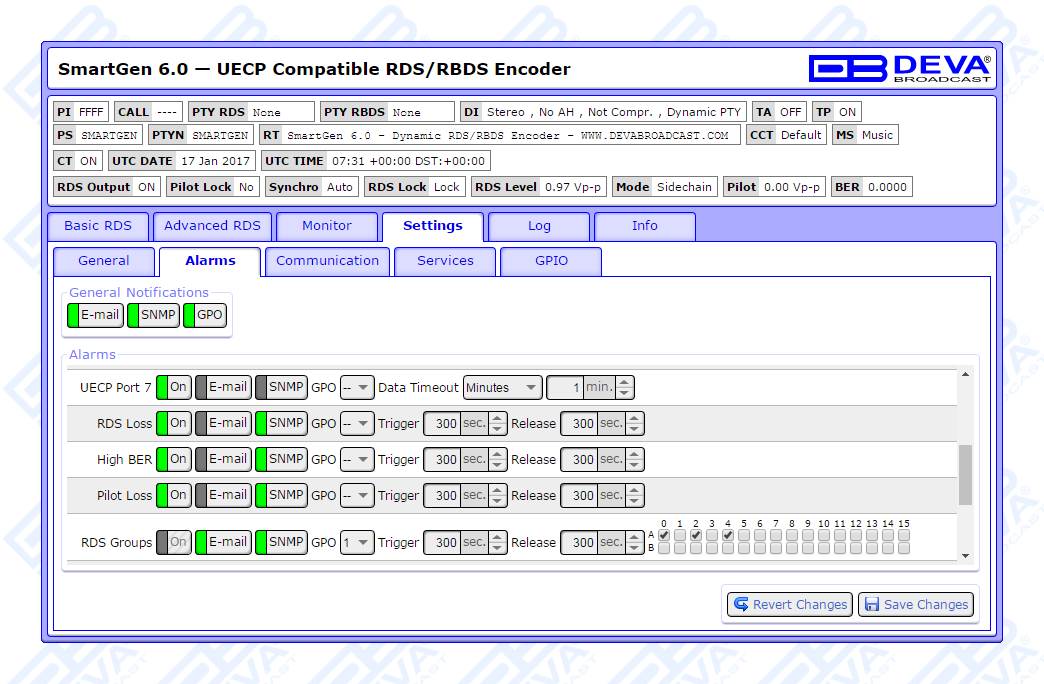Open the Data Timeout Minutes dropdown
Screen dimensions: 1044x684
pyautogui.click(x=502, y=387)
